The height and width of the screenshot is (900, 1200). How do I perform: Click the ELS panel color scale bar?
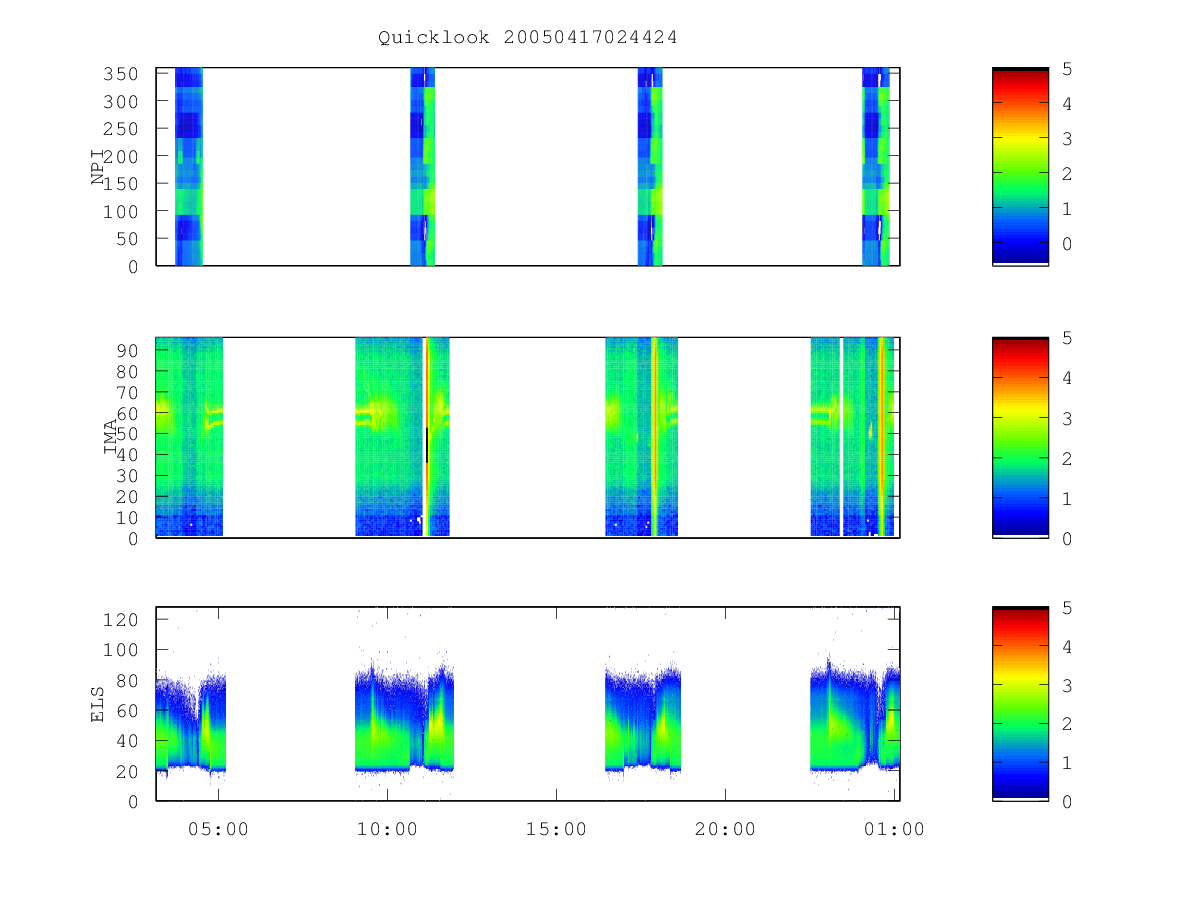(1020, 703)
